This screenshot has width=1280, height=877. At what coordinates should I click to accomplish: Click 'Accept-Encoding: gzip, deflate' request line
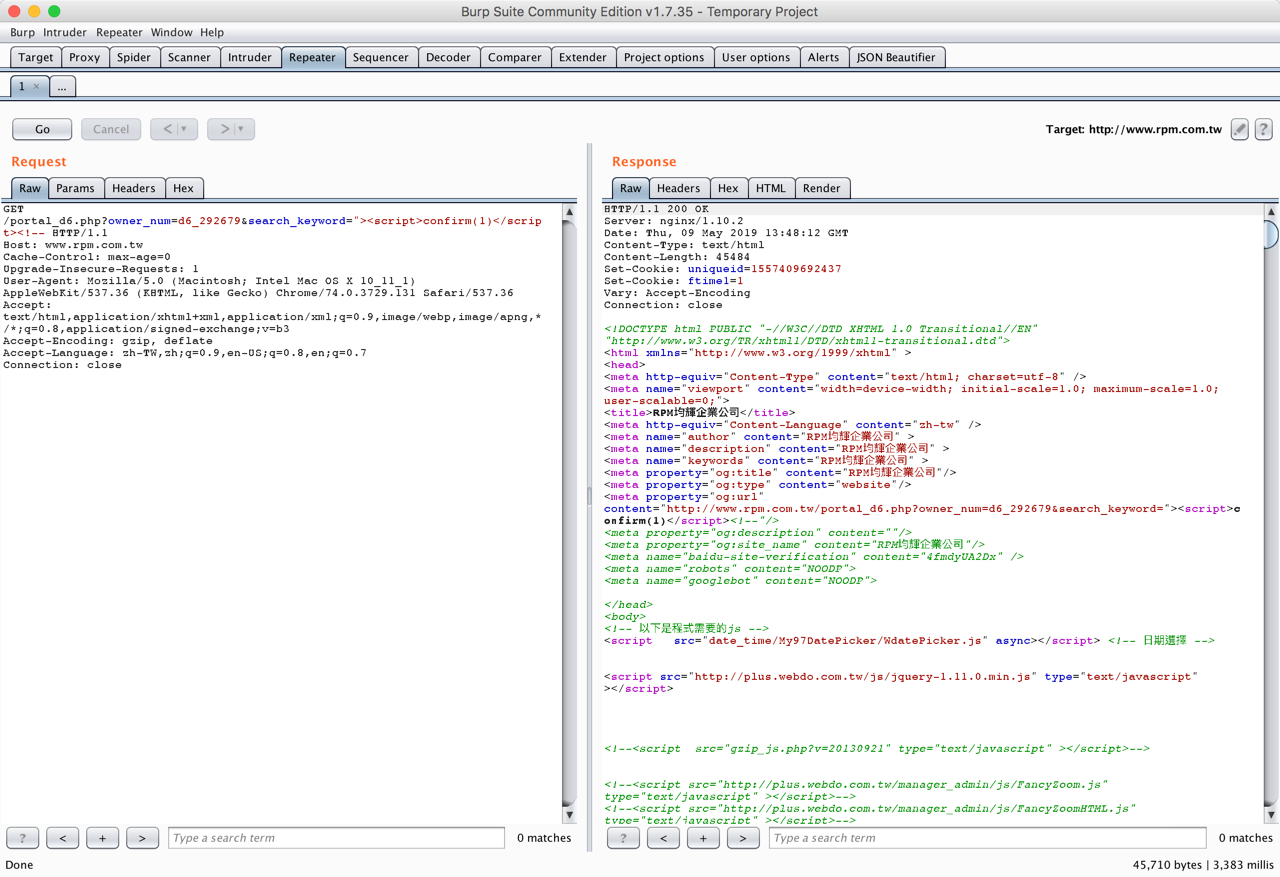tap(108, 341)
